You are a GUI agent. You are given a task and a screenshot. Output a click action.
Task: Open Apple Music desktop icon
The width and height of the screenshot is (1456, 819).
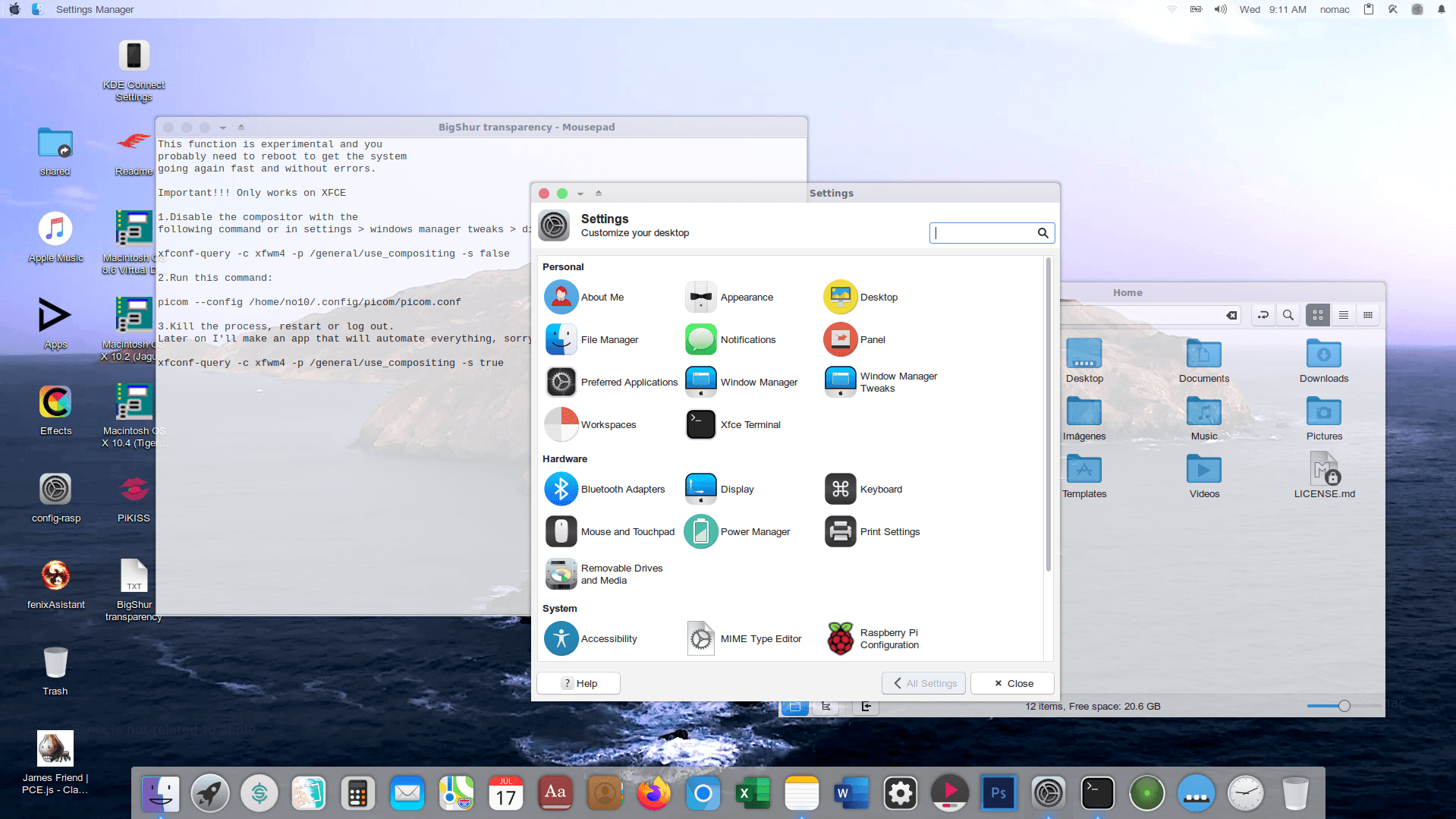coord(55,238)
